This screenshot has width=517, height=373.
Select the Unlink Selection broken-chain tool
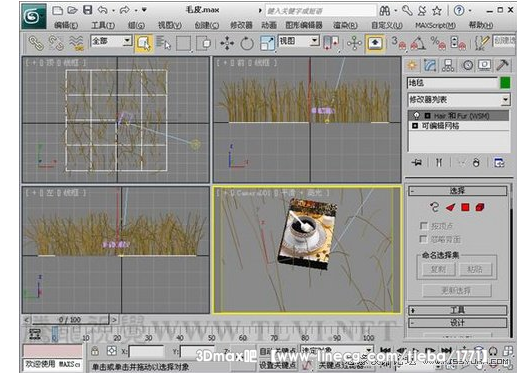(56, 43)
